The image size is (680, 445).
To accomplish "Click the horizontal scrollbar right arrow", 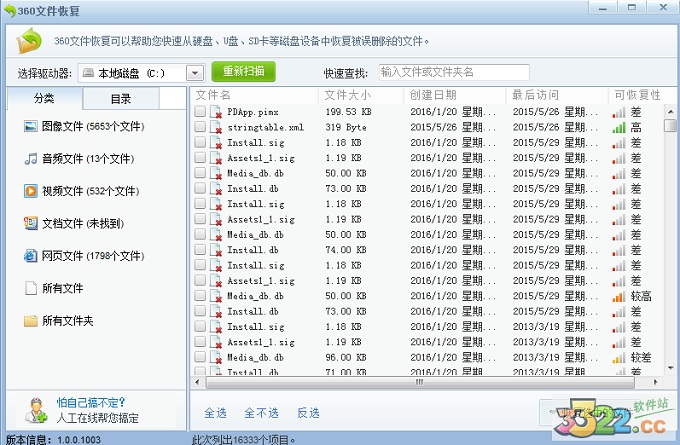I will (x=655, y=383).
